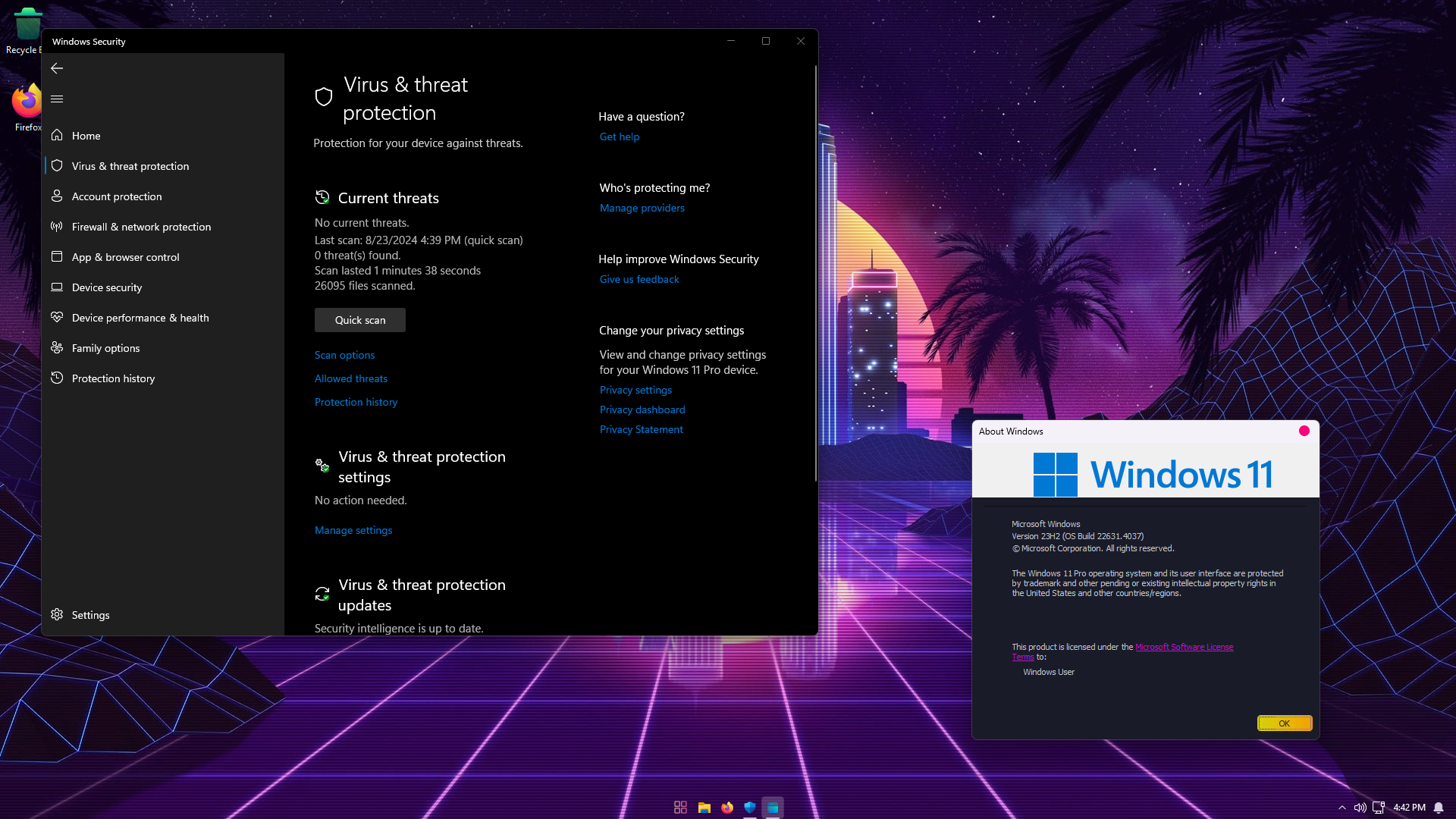
Task: Click the Home house icon in sidebar
Action: 57,135
